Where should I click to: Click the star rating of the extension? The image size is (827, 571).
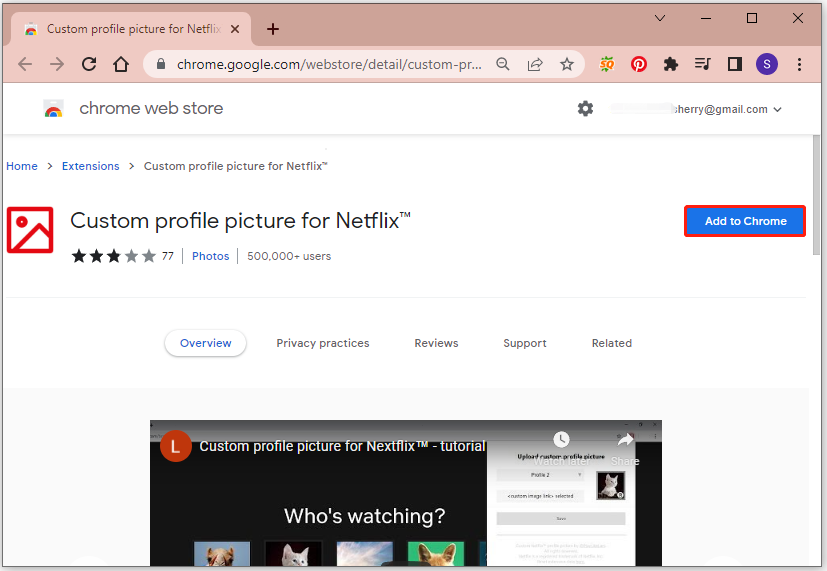[x=114, y=256]
